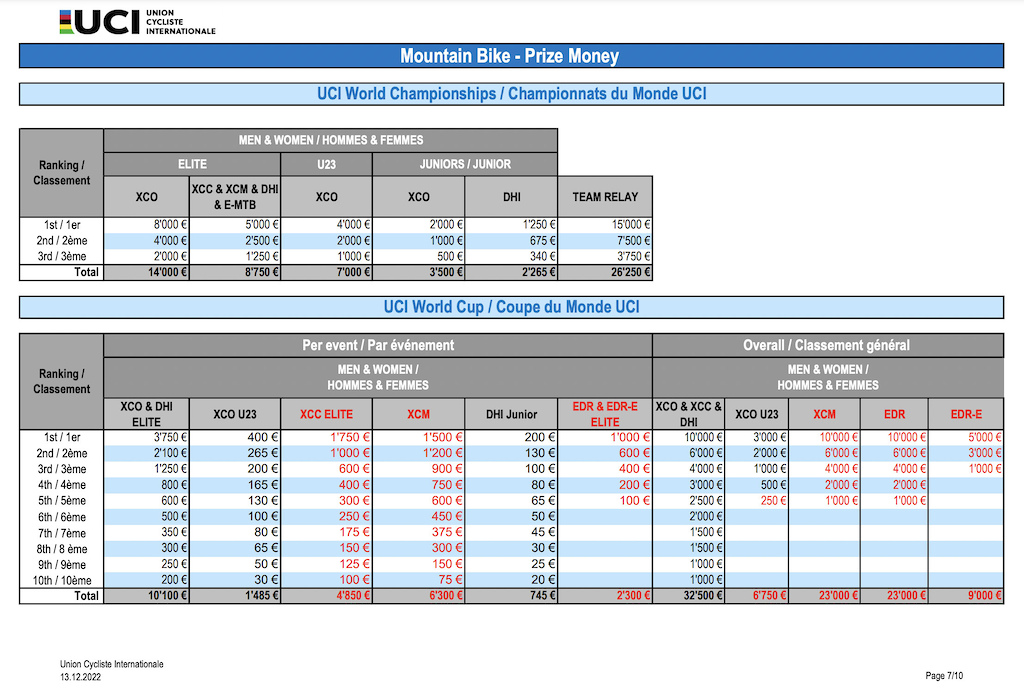Viewport: 1024px width, 698px height.
Task: Click the '8'750 €' total cell
Action: pyautogui.click(x=235, y=272)
